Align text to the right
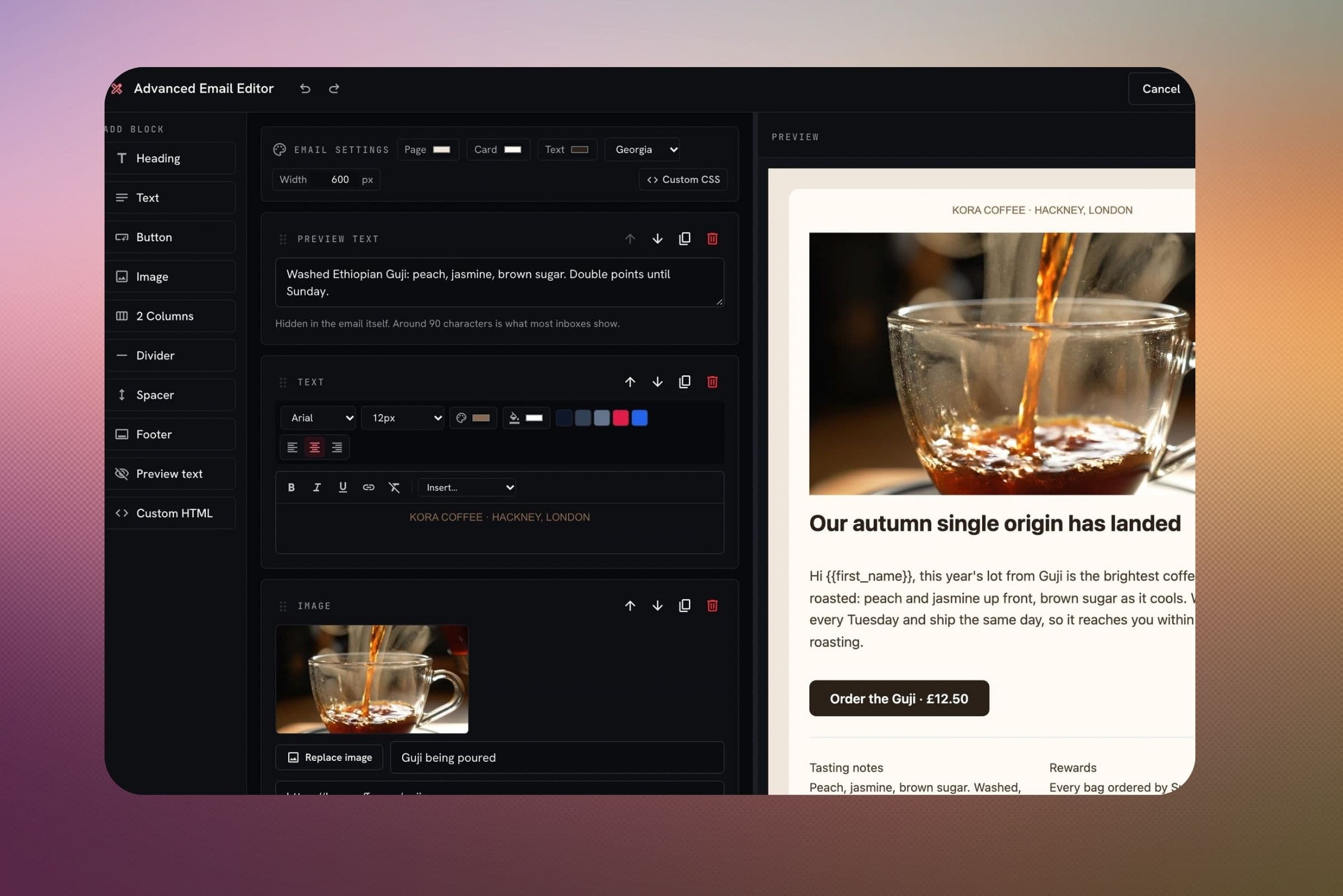This screenshot has width=1343, height=896. 337,447
